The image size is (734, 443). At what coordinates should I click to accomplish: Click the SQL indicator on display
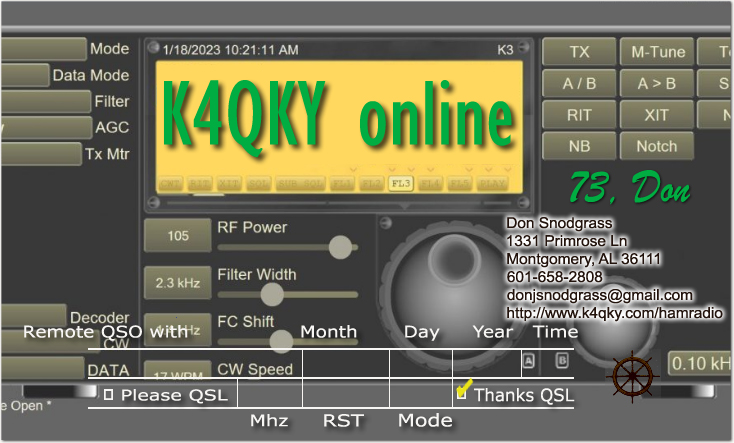[258, 183]
